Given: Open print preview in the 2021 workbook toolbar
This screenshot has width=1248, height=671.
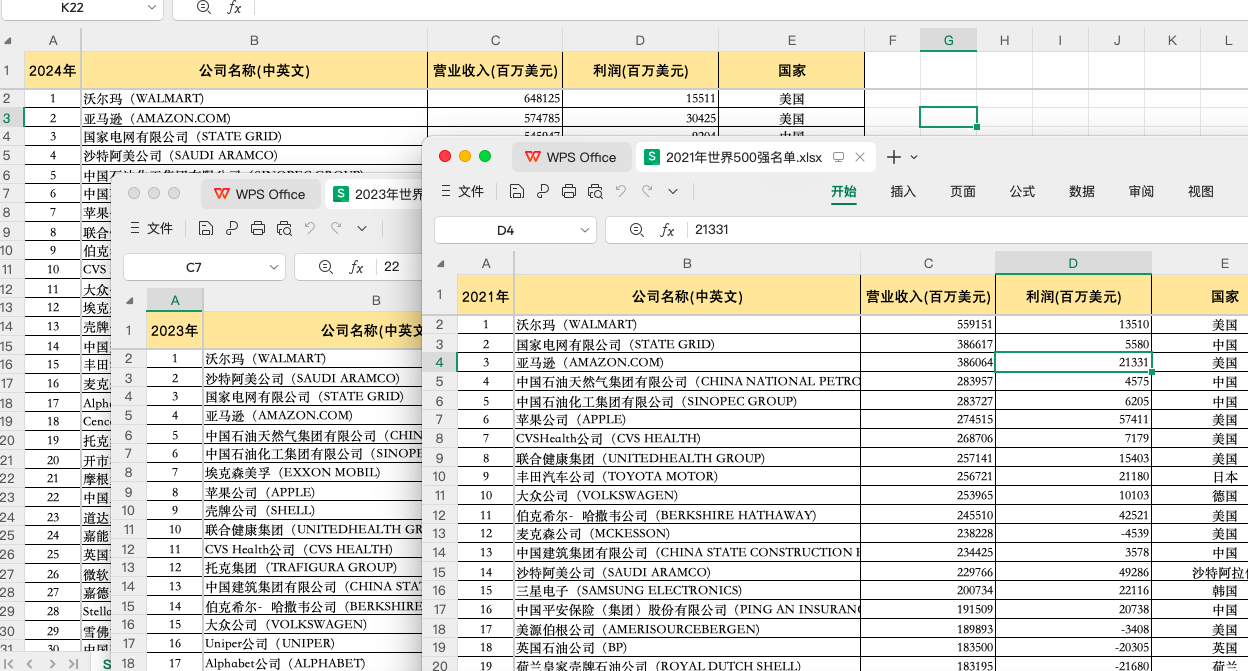Looking at the screenshot, I should pyautogui.click(x=596, y=191).
